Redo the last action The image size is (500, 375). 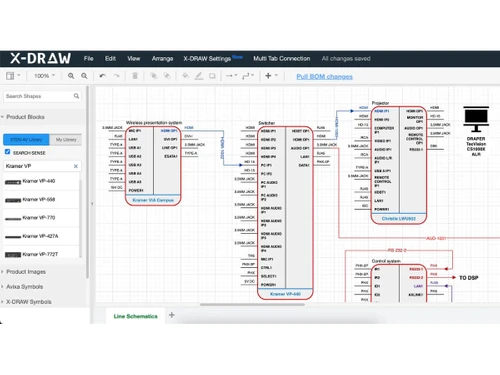click(x=116, y=76)
